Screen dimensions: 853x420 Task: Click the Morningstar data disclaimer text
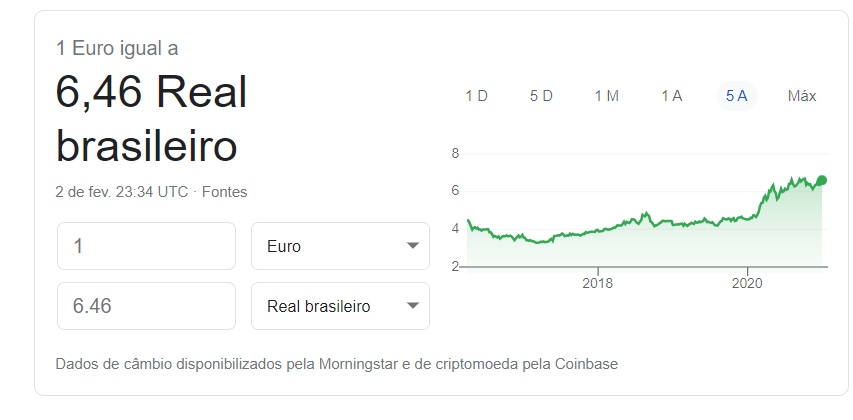337,363
